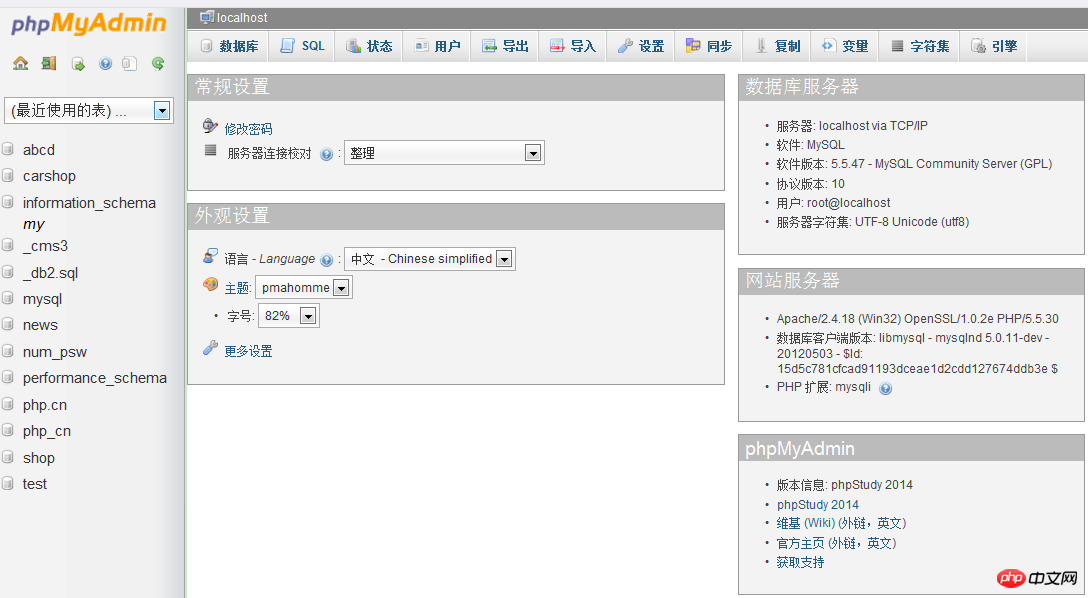The width and height of the screenshot is (1088, 598).
Task: Click database icon next to news
Action: tap(8, 324)
